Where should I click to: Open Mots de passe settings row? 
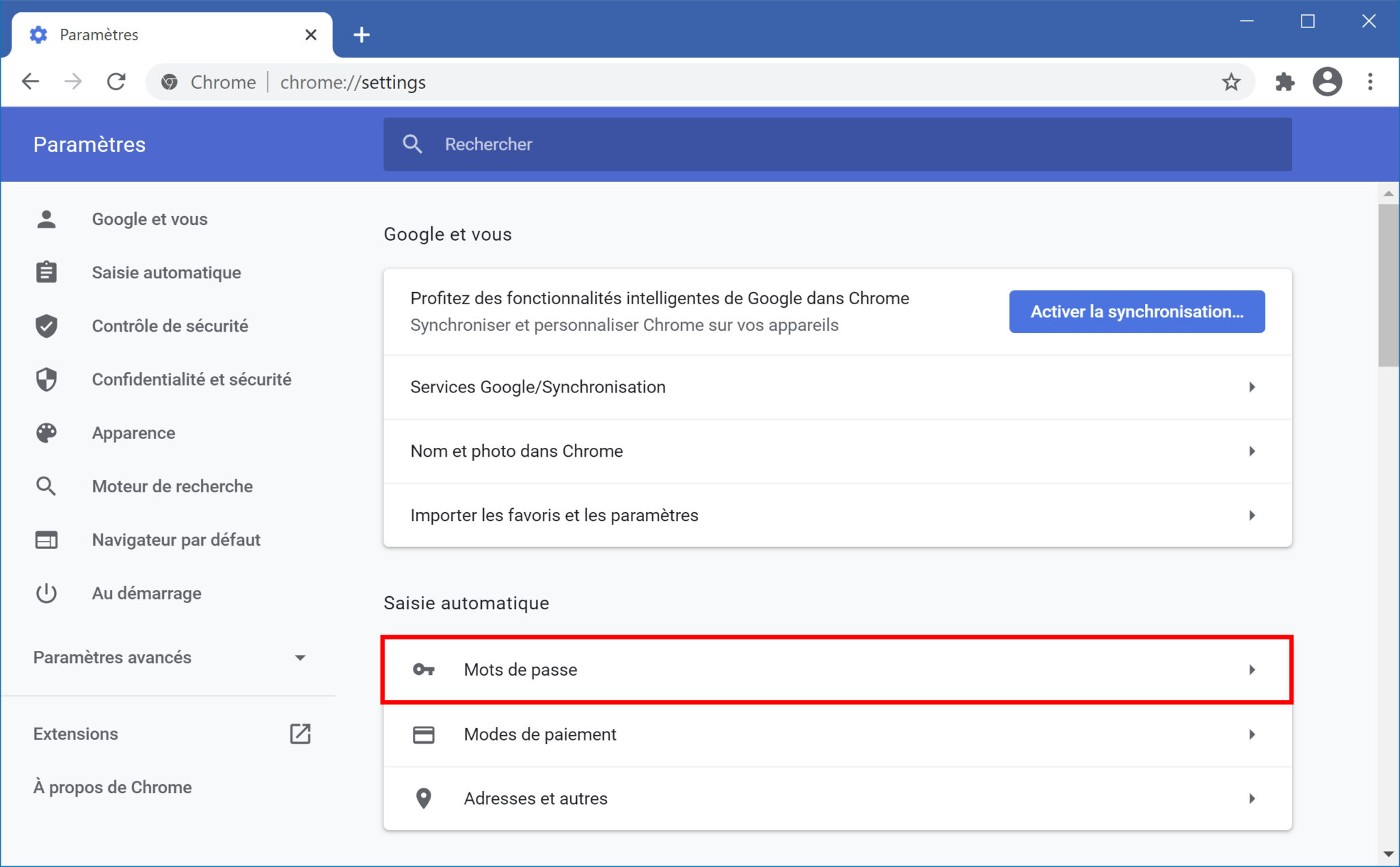tap(837, 669)
